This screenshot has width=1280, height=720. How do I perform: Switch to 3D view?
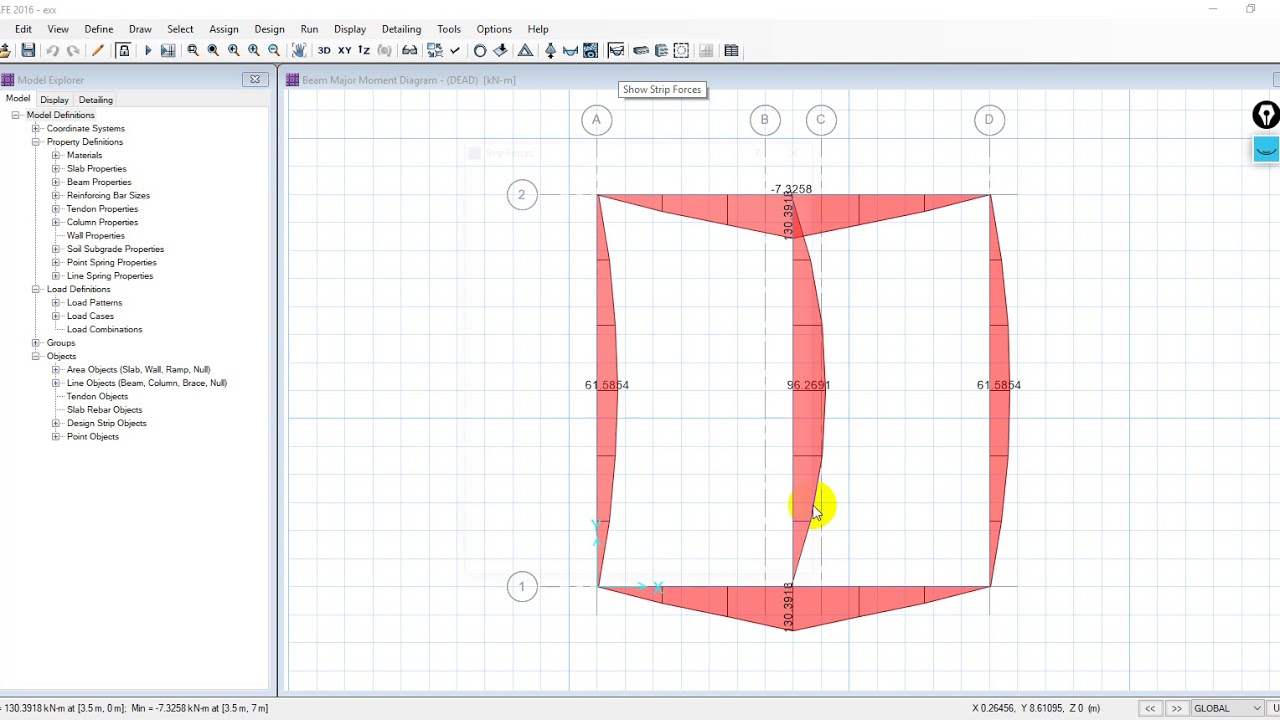click(x=324, y=51)
